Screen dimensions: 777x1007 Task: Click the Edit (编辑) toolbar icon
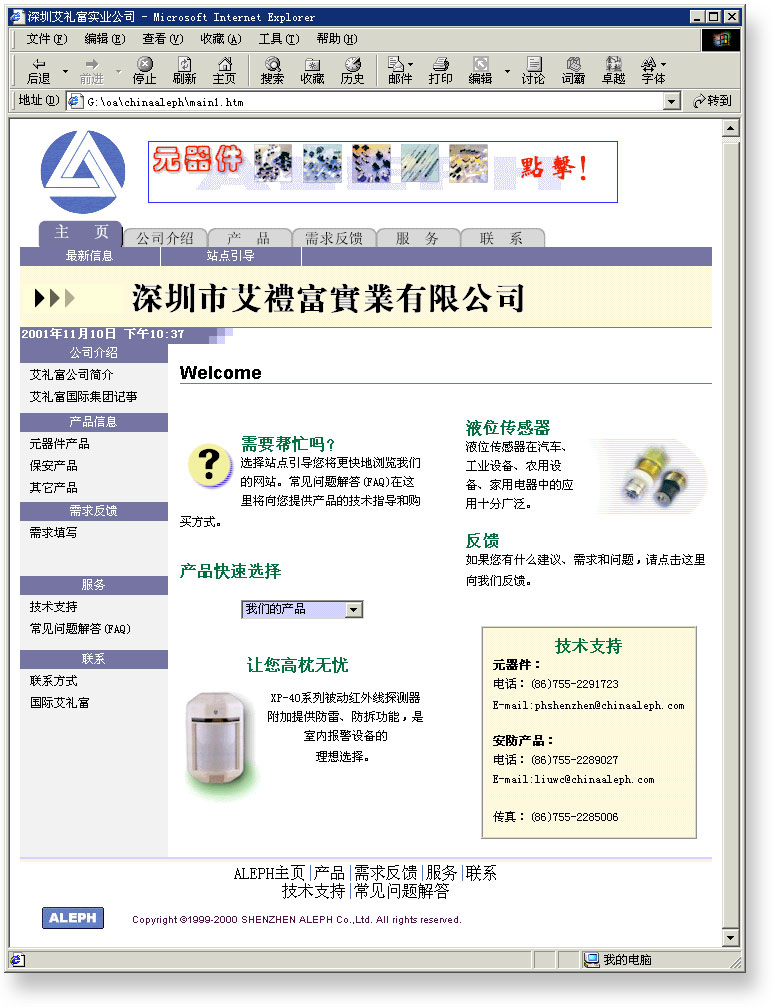coord(480,70)
